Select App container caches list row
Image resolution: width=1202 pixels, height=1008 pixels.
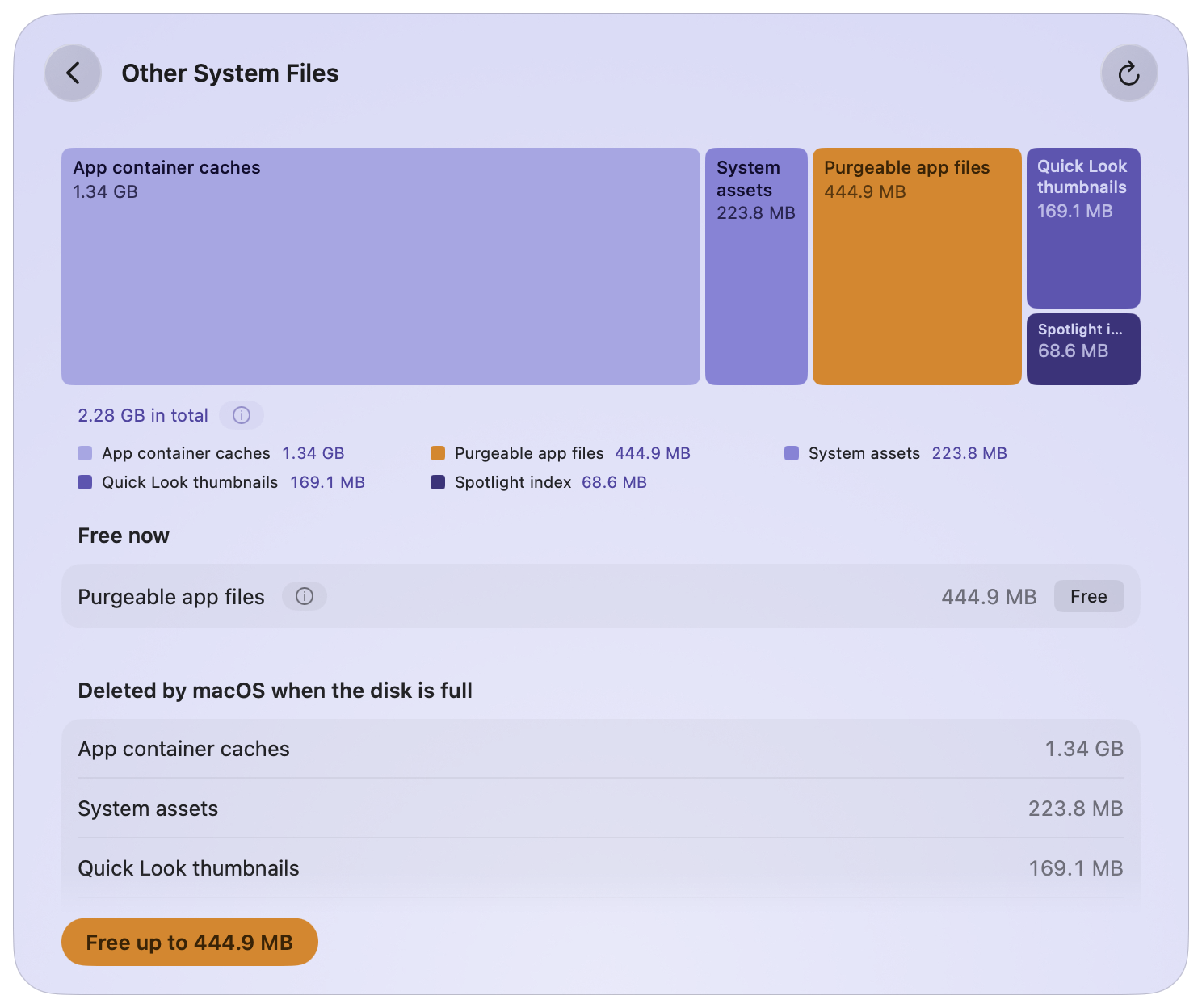pos(601,749)
